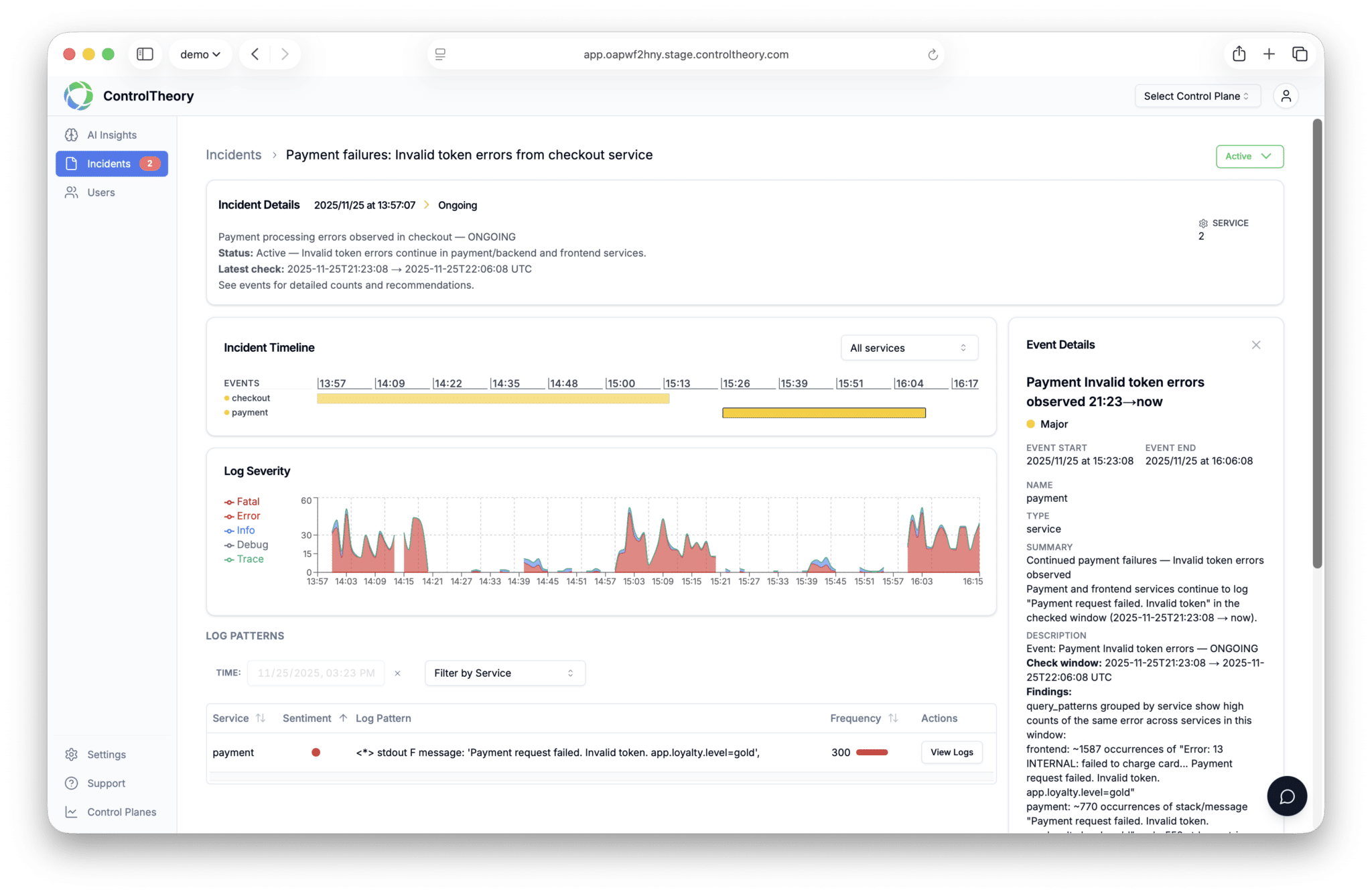This screenshot has height=896, width=1372.
Task: Open the user profile icon
Action: [x=1286, y=96]
